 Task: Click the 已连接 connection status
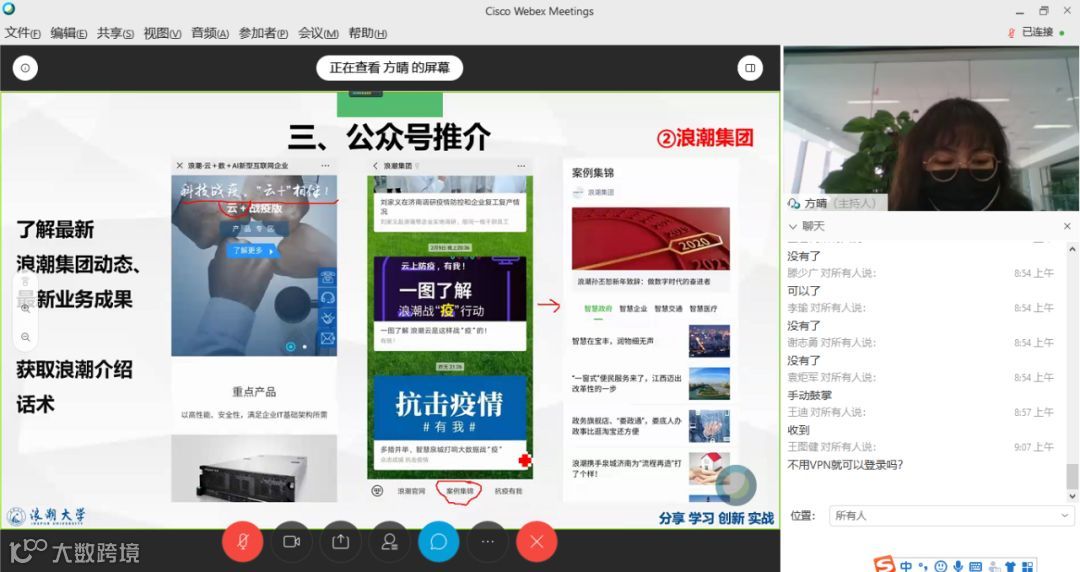(1037, 32)
